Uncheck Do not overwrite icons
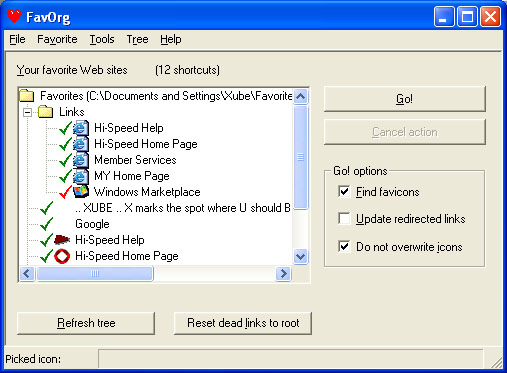 point(344,247)
